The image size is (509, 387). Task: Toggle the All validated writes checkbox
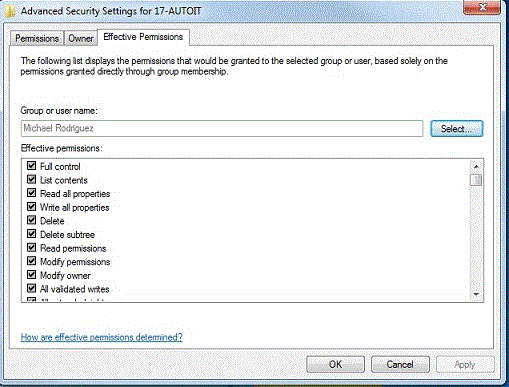pyautogui.click(x=31, y=288)
